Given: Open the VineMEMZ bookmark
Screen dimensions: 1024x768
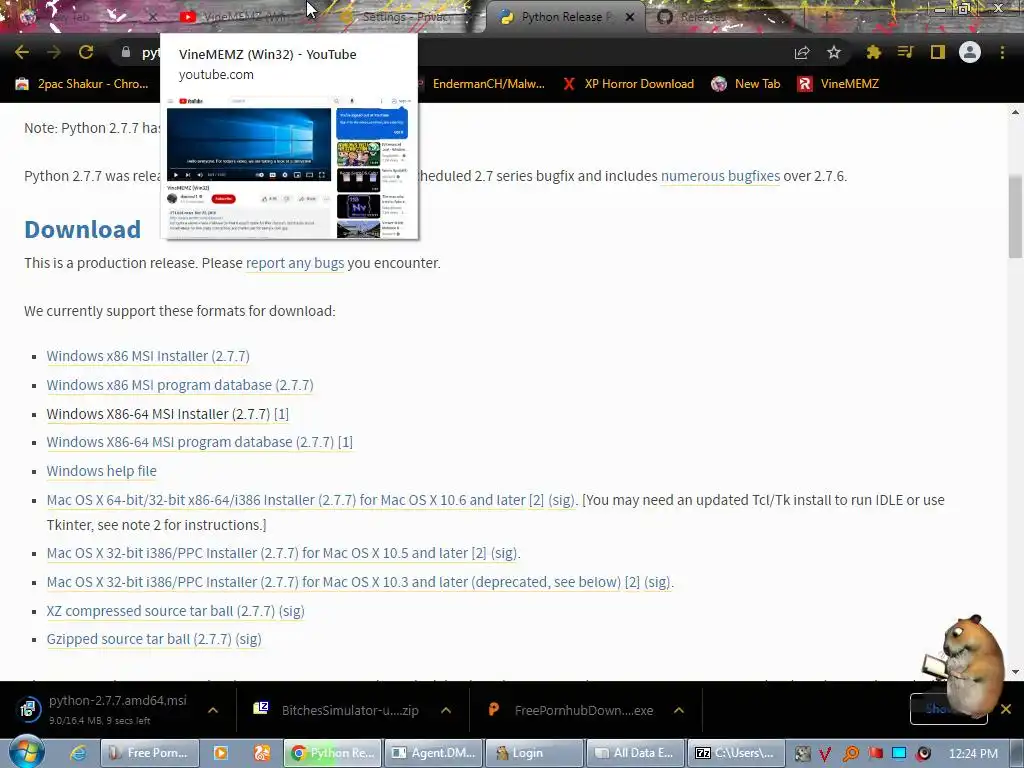Looking at the screenshot, I should [x=838, y=84].
